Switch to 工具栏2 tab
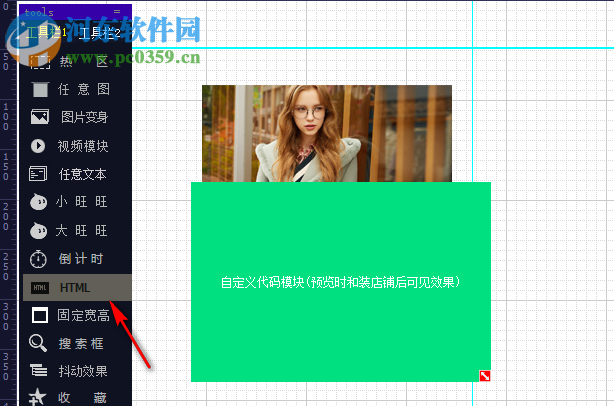The width and height of the screenshot is (614, 406). tap(99, 33)
